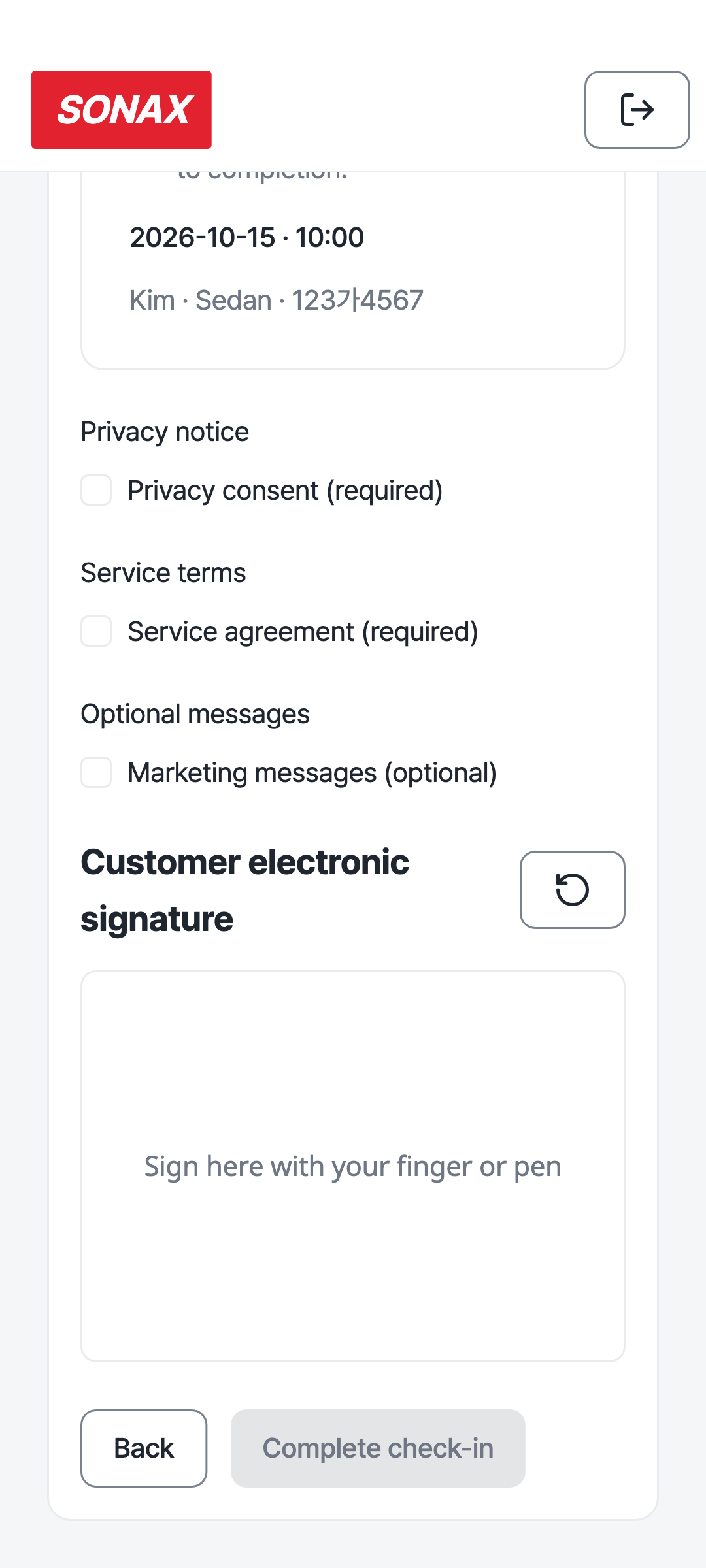Viewport: 706px width, 1568px height.
Task: Click the Optional messages heading
Action: tap(195, 714)
